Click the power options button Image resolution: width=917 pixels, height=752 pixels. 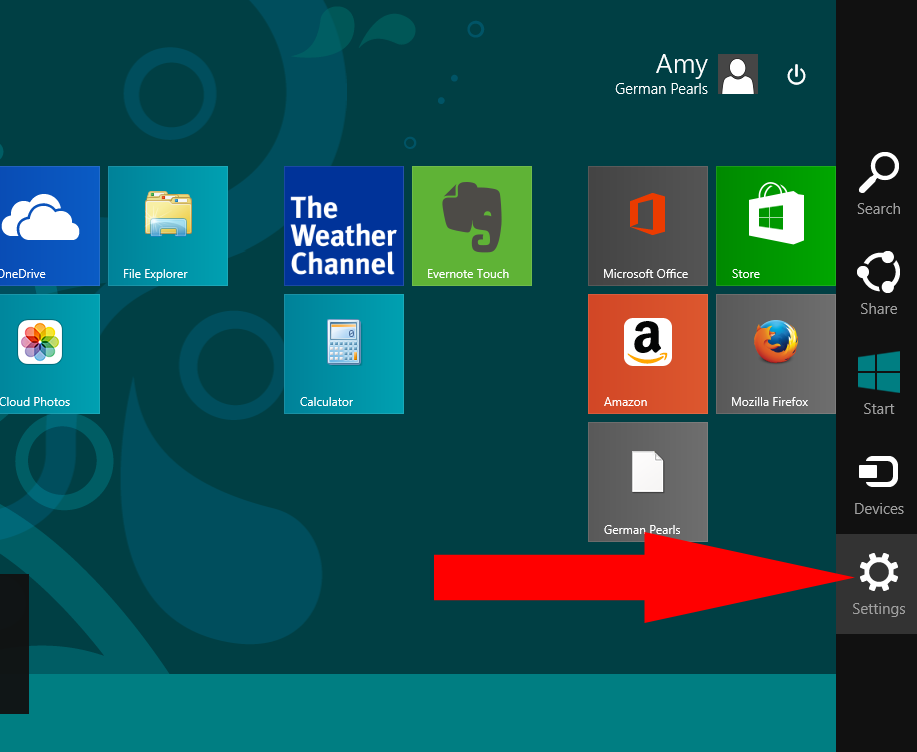pyautogui.click(x=797, y=75)
